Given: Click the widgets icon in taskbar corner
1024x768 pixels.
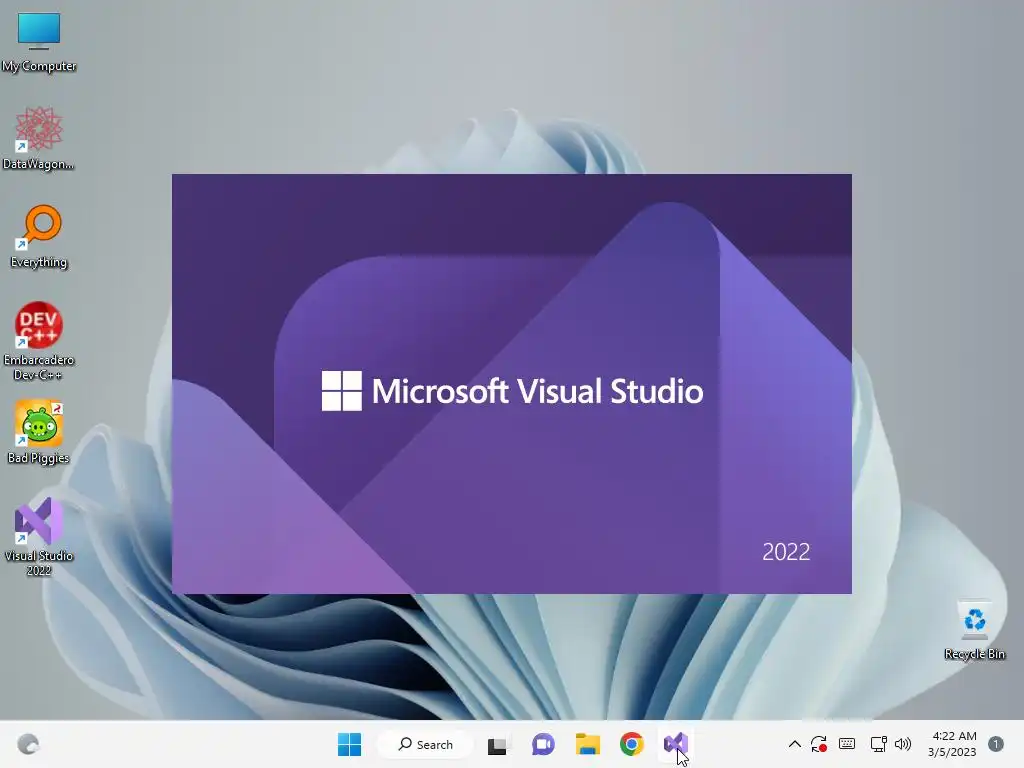Looking at the screenshot, I should click(28, 744).
